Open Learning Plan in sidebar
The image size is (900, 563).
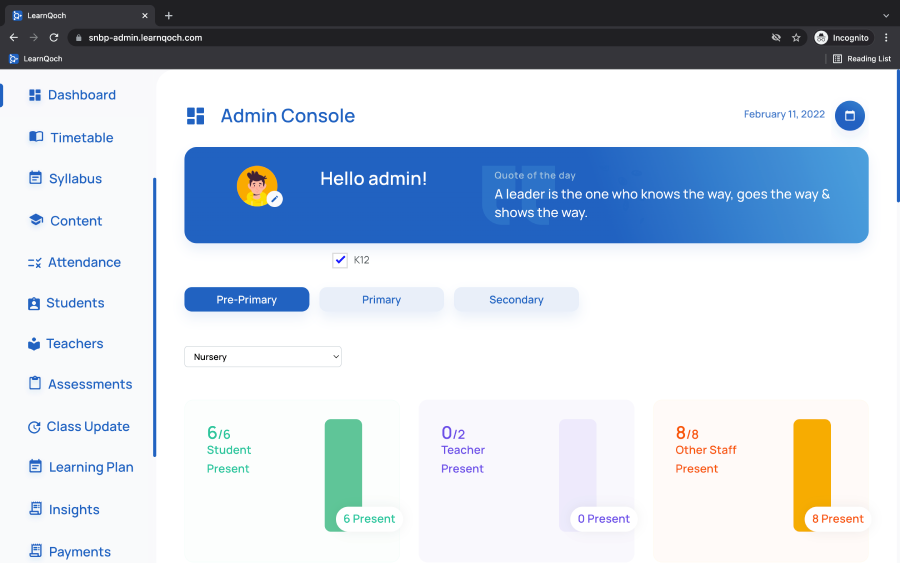click(x=91, y=468)
